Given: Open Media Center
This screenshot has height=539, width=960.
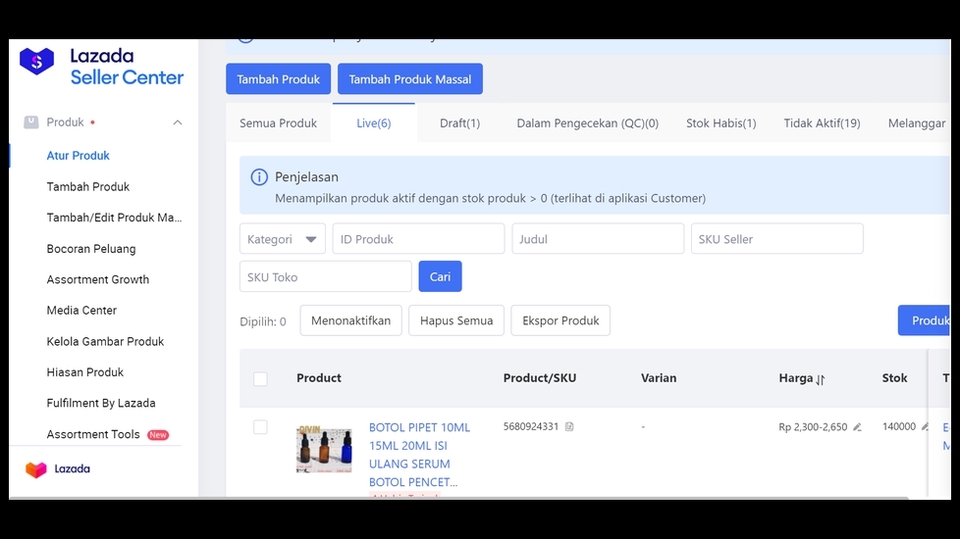Looking at the screenshot, I should pos(81,311).
